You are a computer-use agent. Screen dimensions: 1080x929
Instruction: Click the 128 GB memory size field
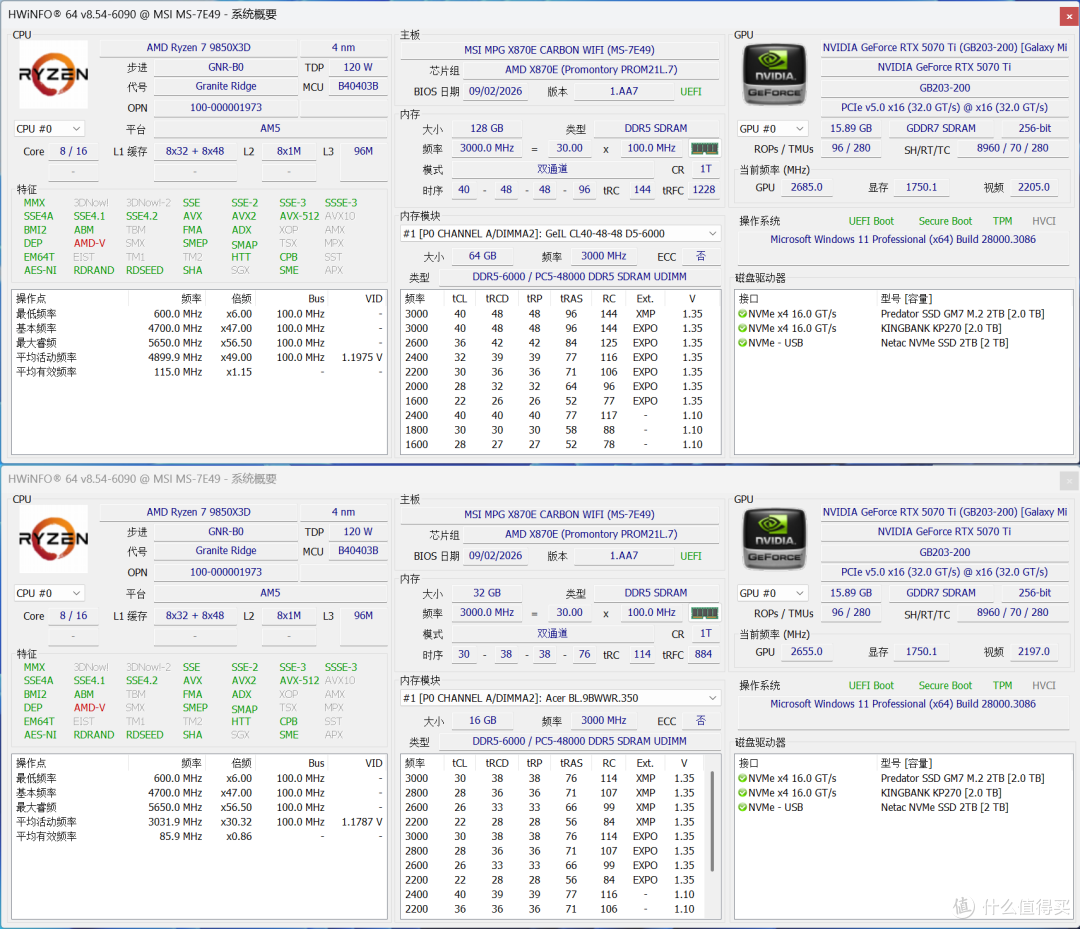(x=487, y=129)
